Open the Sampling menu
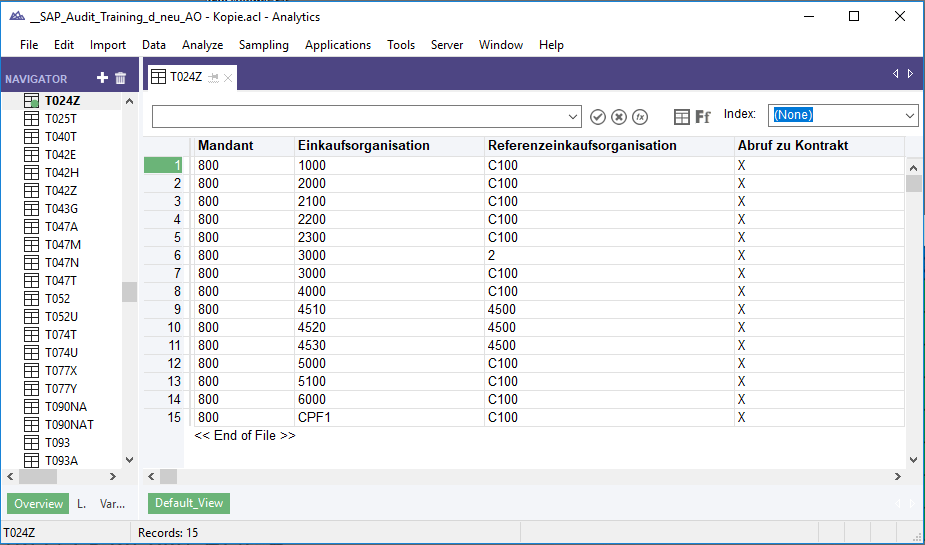 pyautogui.click(x=264, y=45)
